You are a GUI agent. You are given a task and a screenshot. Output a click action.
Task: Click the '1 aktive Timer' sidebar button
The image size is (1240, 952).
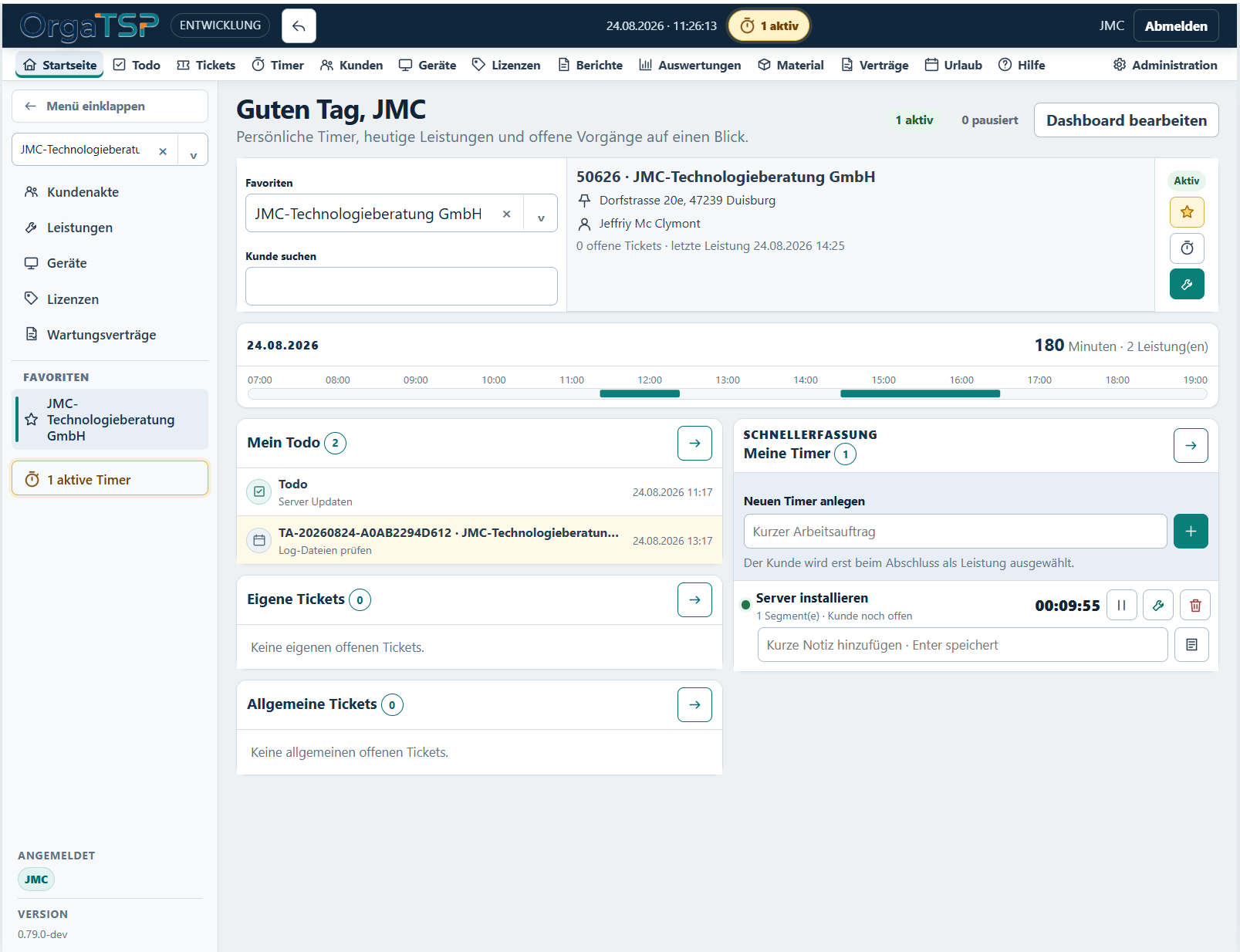pos(110,480)
